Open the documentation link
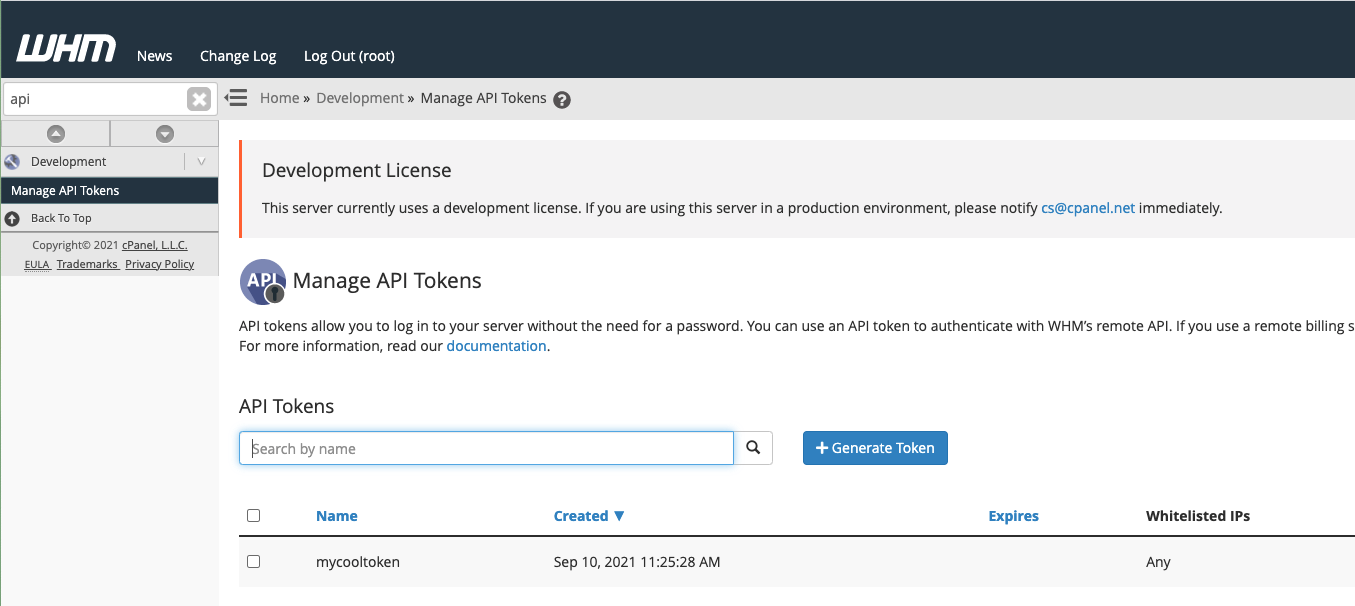 (496, 346)
